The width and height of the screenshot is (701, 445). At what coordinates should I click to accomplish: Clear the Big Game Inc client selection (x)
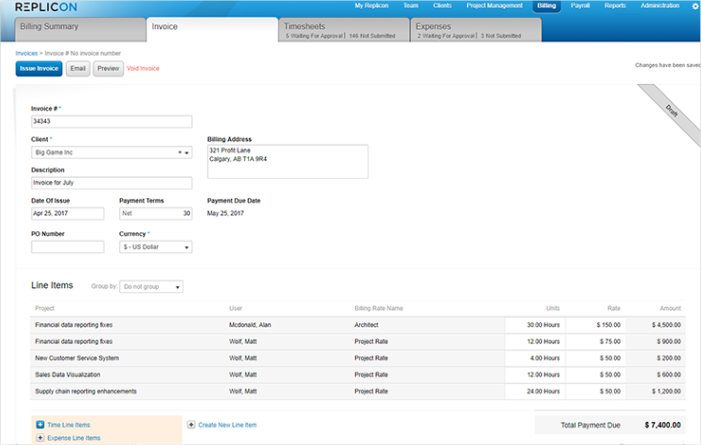click(x=180, y=153)
